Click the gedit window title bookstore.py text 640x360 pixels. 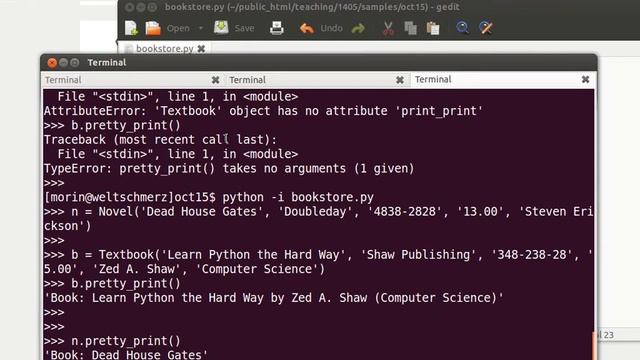(x=312, y=7)
